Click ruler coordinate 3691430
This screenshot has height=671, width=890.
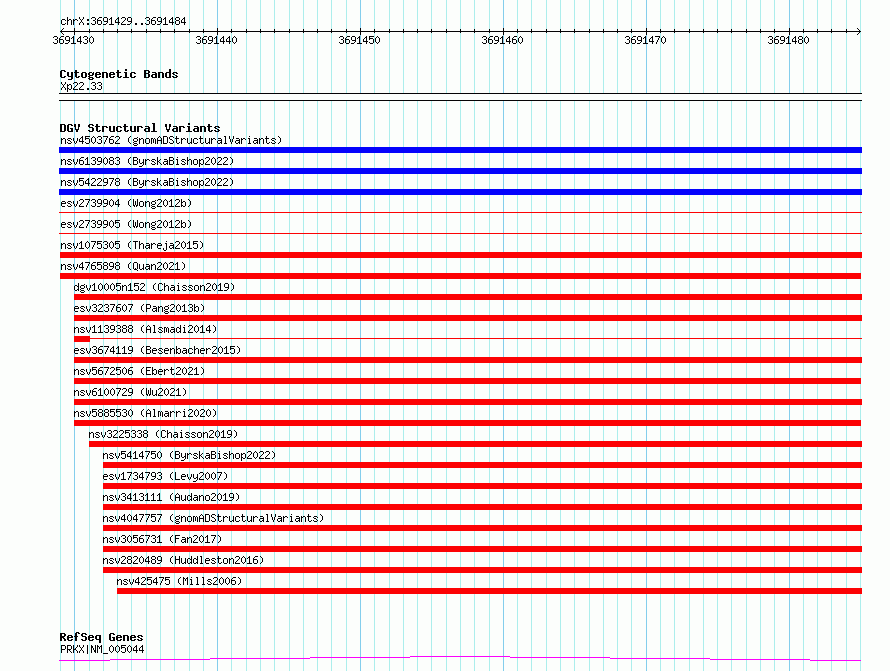[73, 40]
